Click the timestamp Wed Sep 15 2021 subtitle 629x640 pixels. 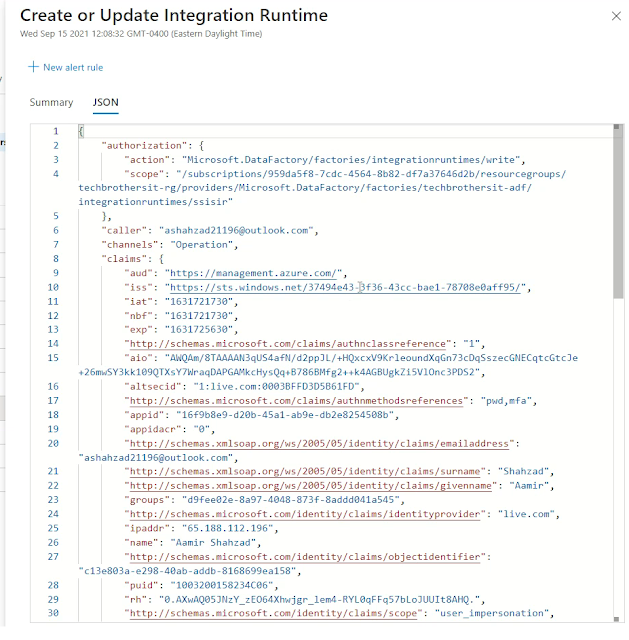point(141,34)
